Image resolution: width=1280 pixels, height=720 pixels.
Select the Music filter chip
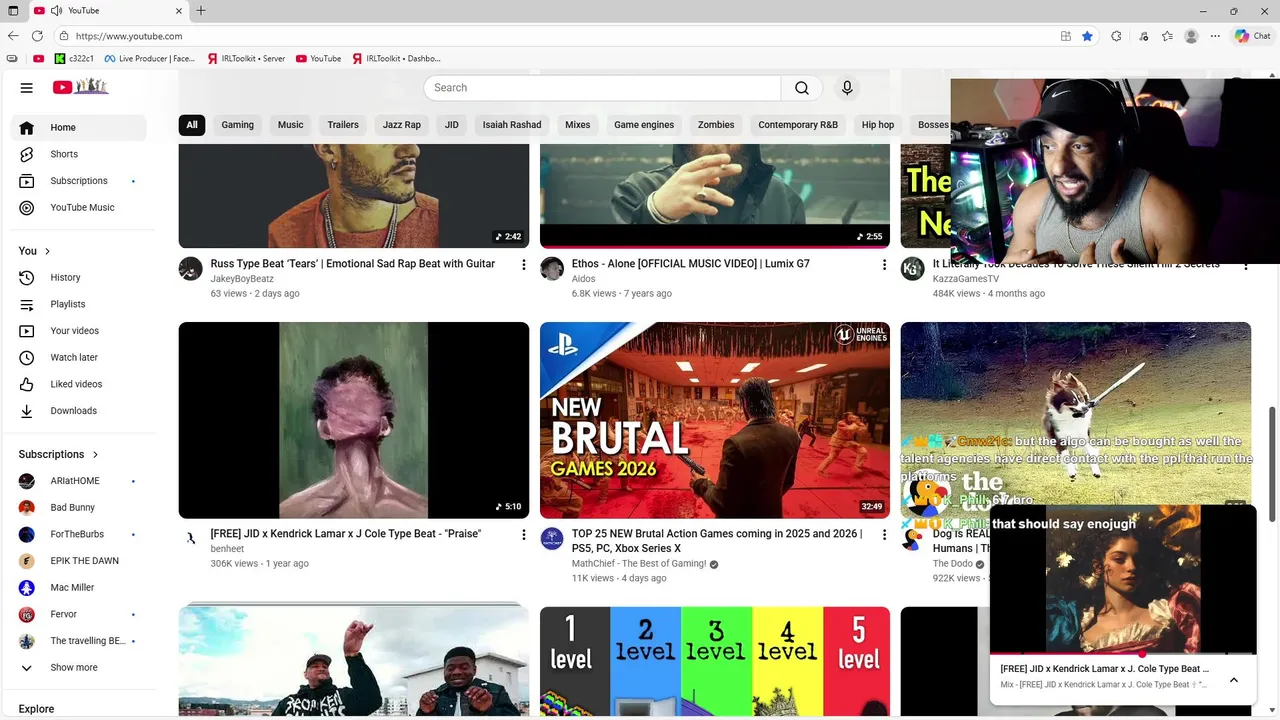pos(291,125)
